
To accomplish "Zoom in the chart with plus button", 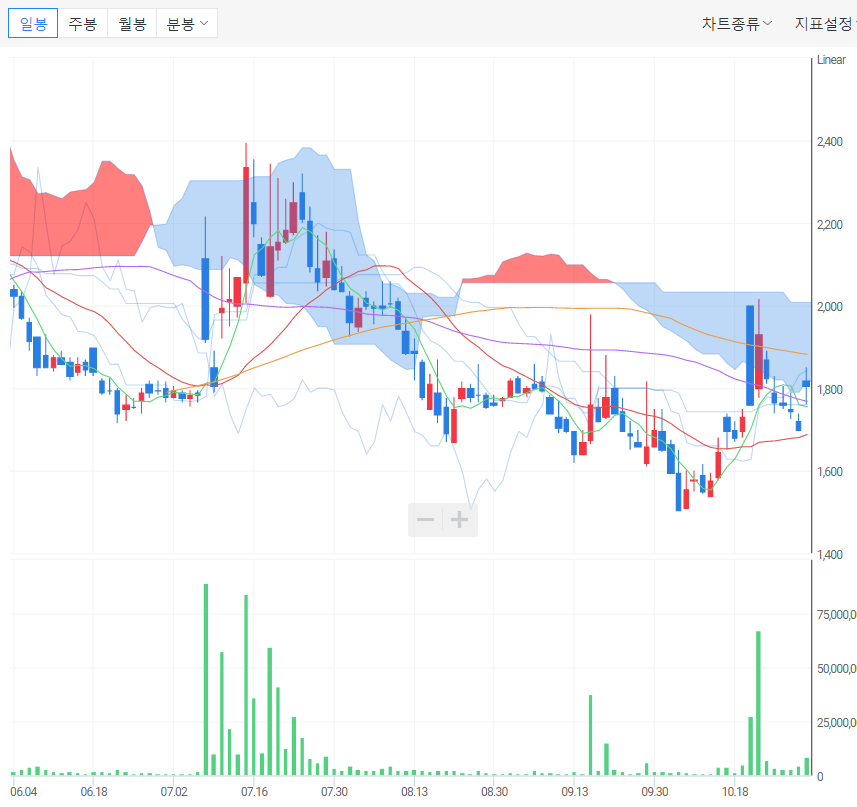I will coord(460,520).
